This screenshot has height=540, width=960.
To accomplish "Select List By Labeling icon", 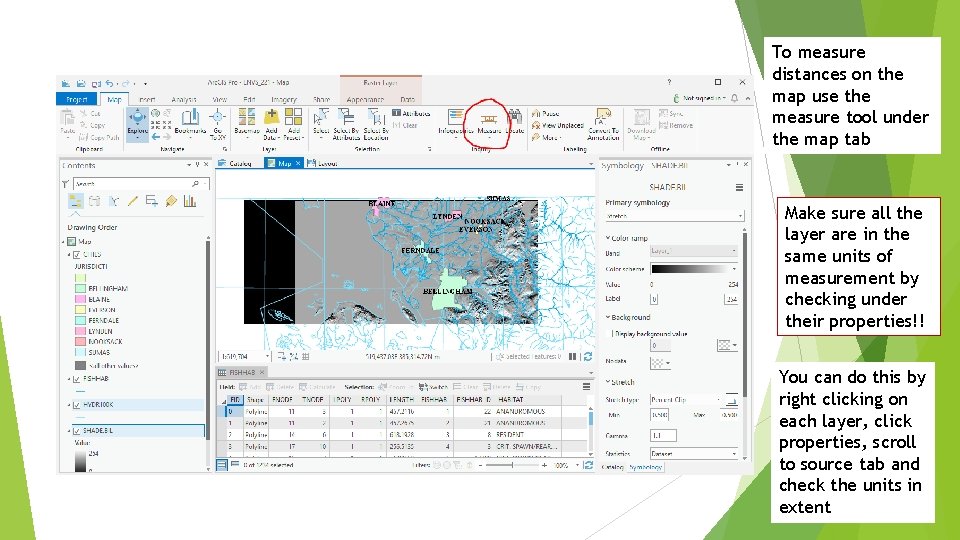I will click(171, 201).
